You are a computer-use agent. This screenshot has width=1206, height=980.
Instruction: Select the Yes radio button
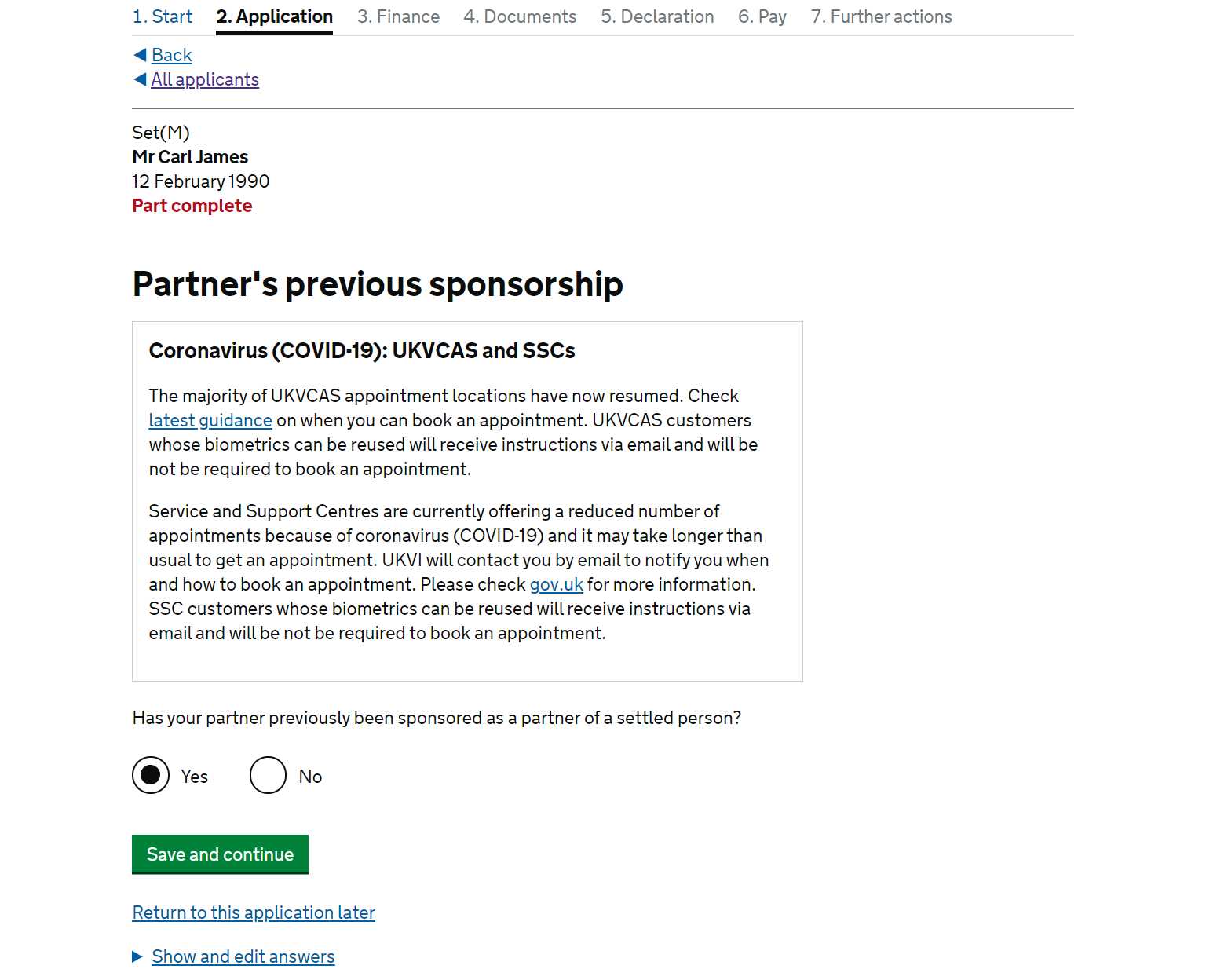pyautogui.click(x=151, y=775)
